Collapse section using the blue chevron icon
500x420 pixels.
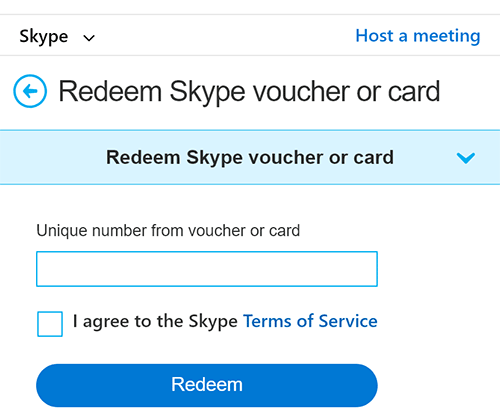click(x=466, y=158)
